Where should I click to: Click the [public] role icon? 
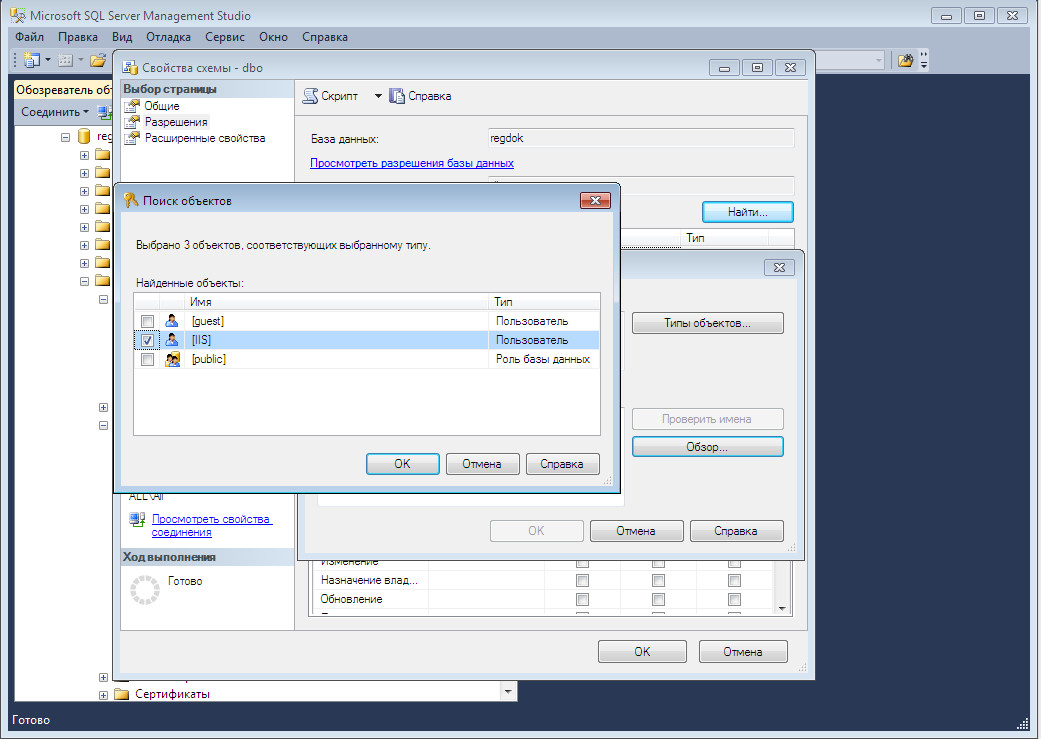pyautogui.click(x=173, y=359)
